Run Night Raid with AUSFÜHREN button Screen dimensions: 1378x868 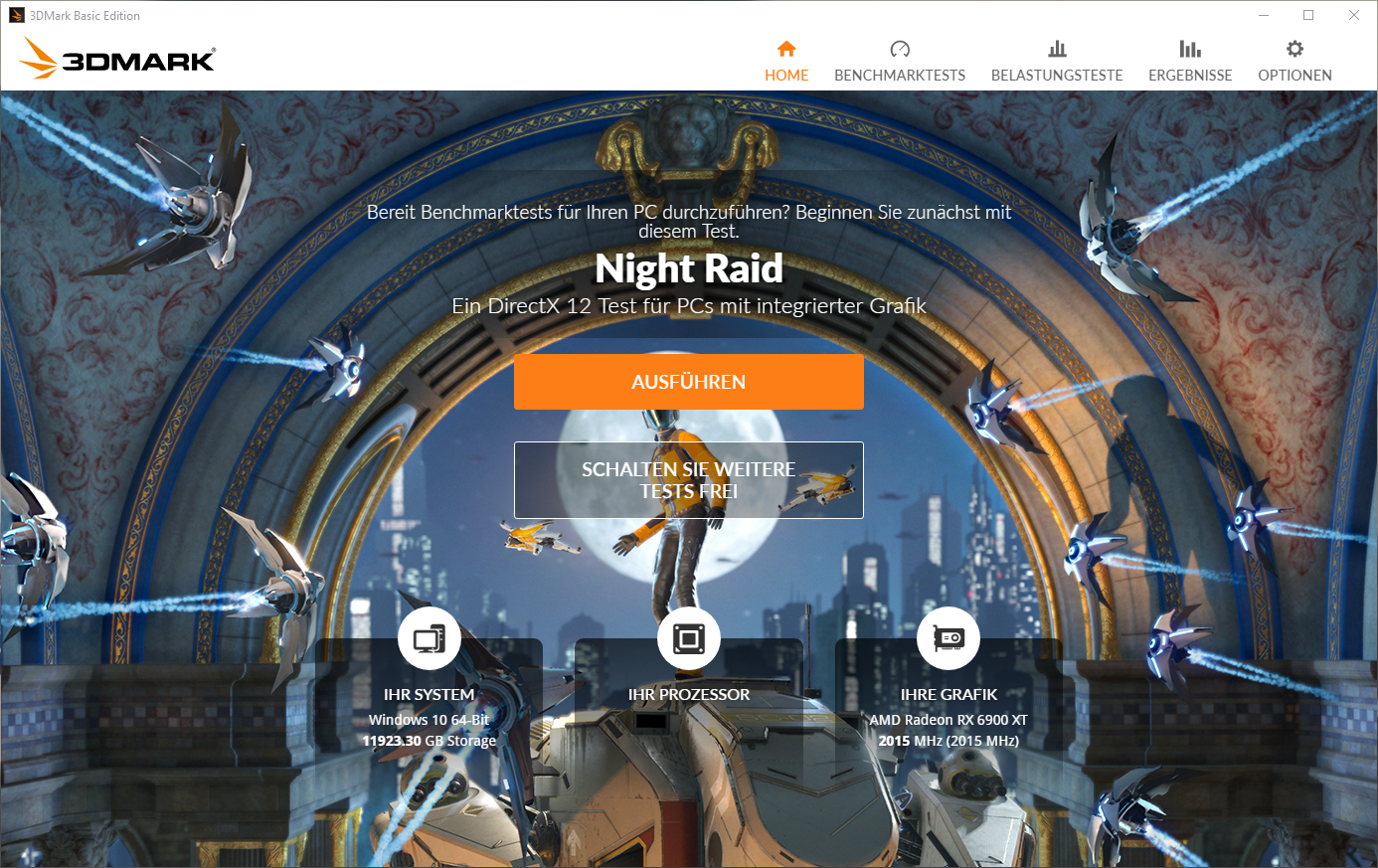(x=689, y=382)
